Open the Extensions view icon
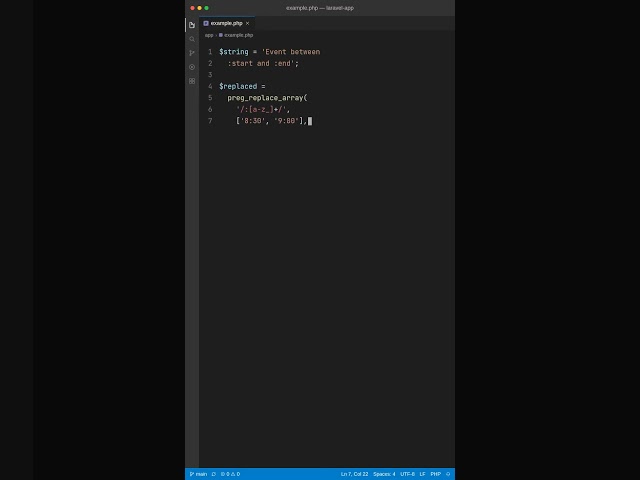640x480 pixels. tap(192, 81)
